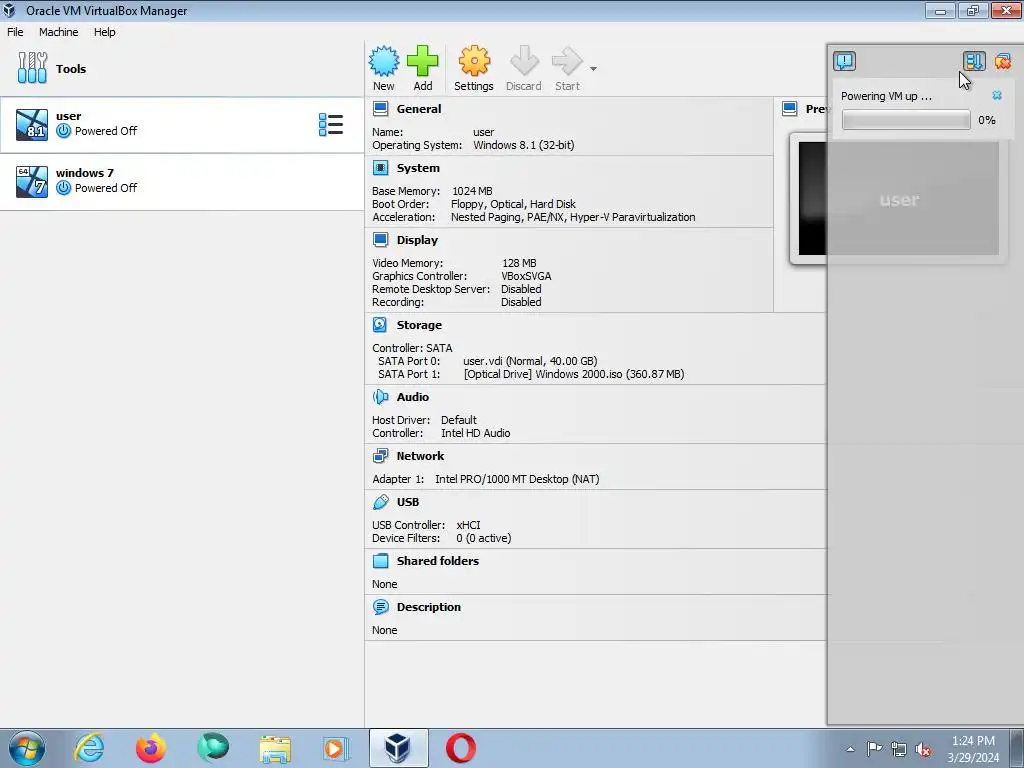The width and height of the screenshot is (1024, 768).
Task: Open the Display settings heading link
Action: pyautogui.click(x=417, y=240)
